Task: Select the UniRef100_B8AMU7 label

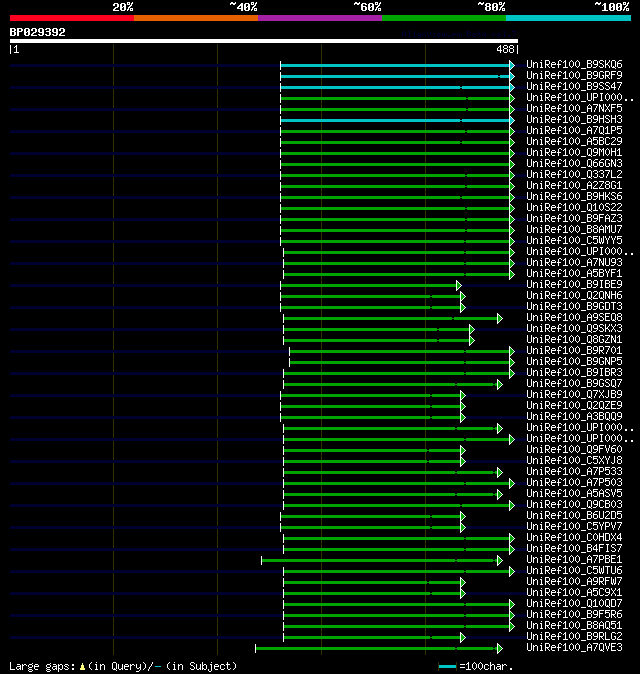Action: [x=574, y=230]
